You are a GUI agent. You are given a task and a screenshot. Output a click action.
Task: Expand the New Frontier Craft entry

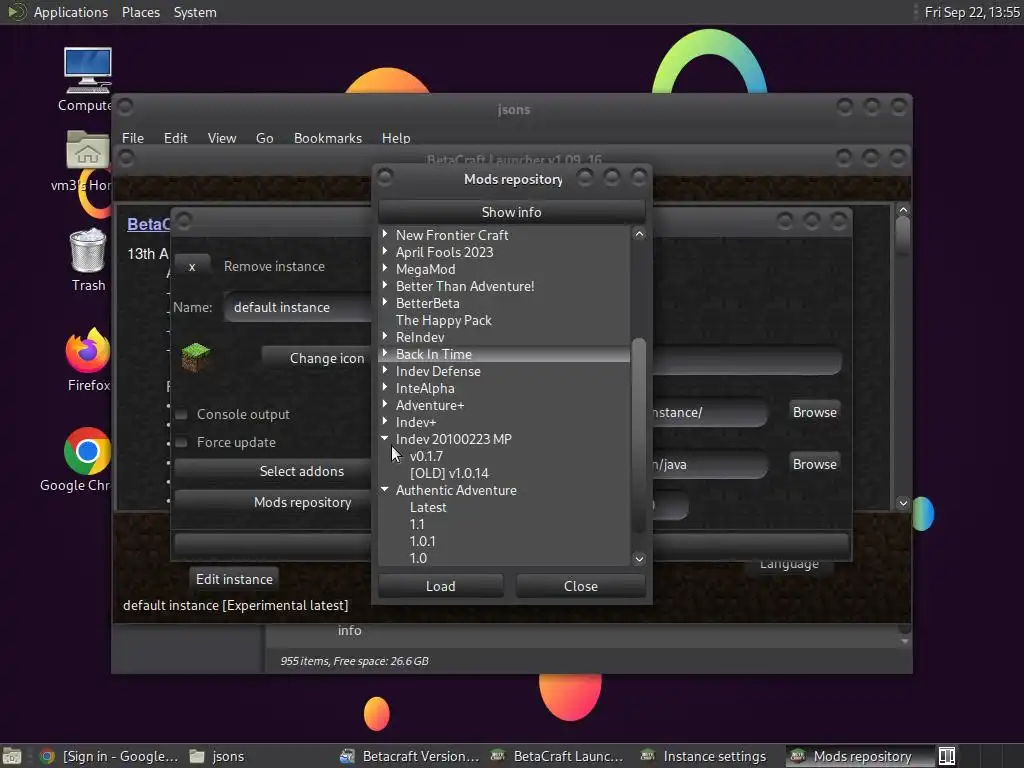(x=385, y=234)
